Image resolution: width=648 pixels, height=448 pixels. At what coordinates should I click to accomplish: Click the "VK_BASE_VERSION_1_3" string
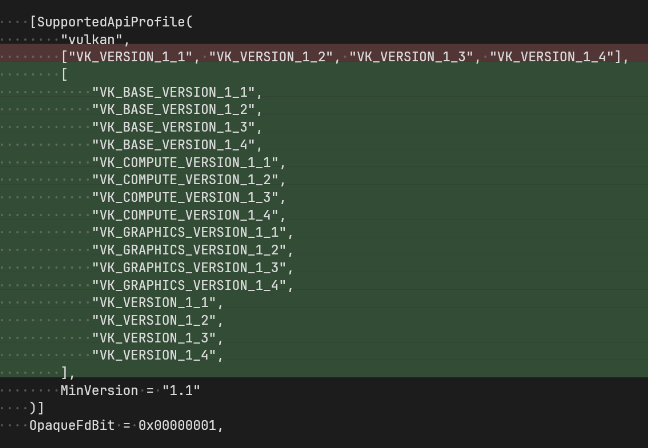[x=176, y=127]
